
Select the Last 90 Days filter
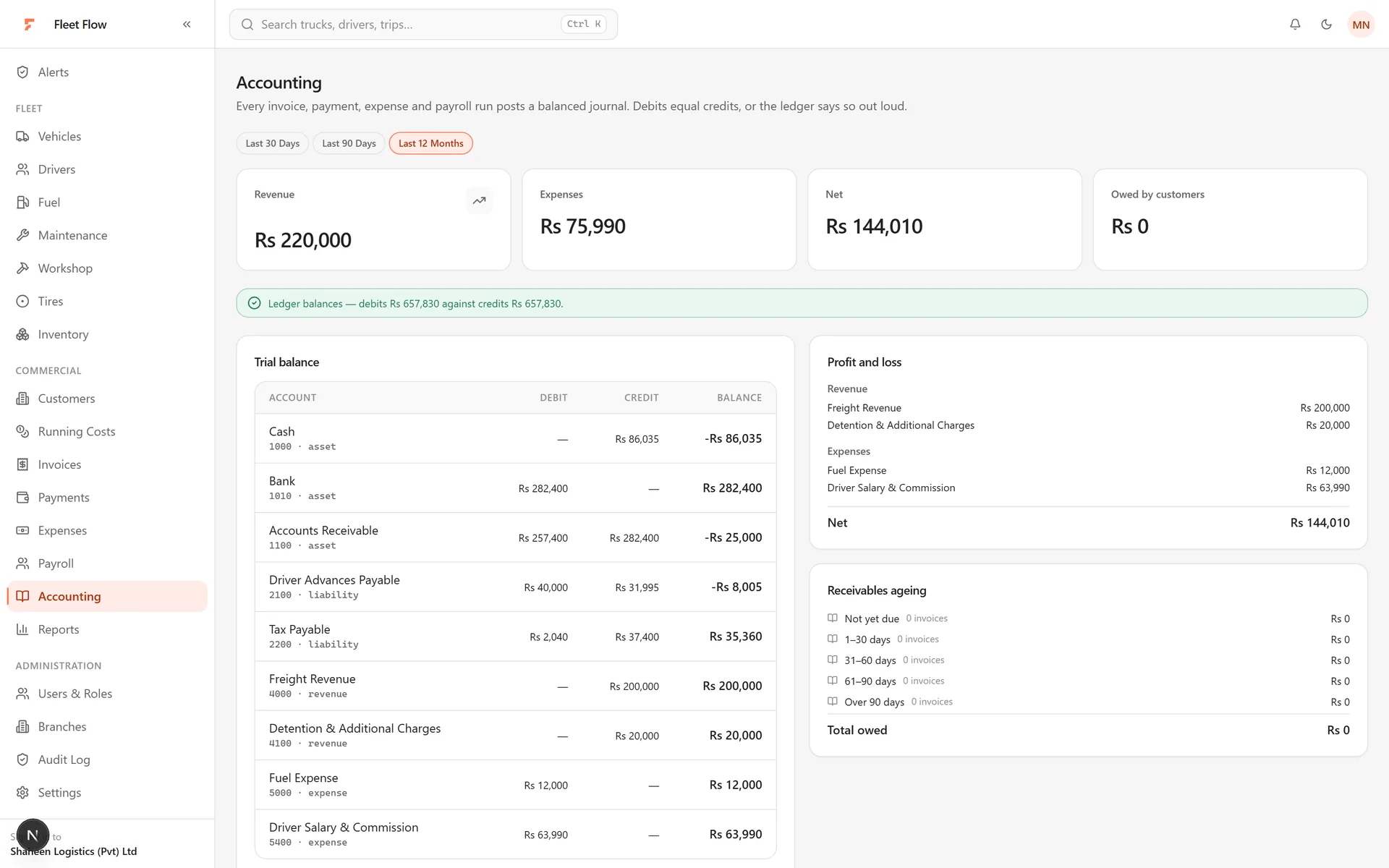pyautogui.click(x=349, y=143)
